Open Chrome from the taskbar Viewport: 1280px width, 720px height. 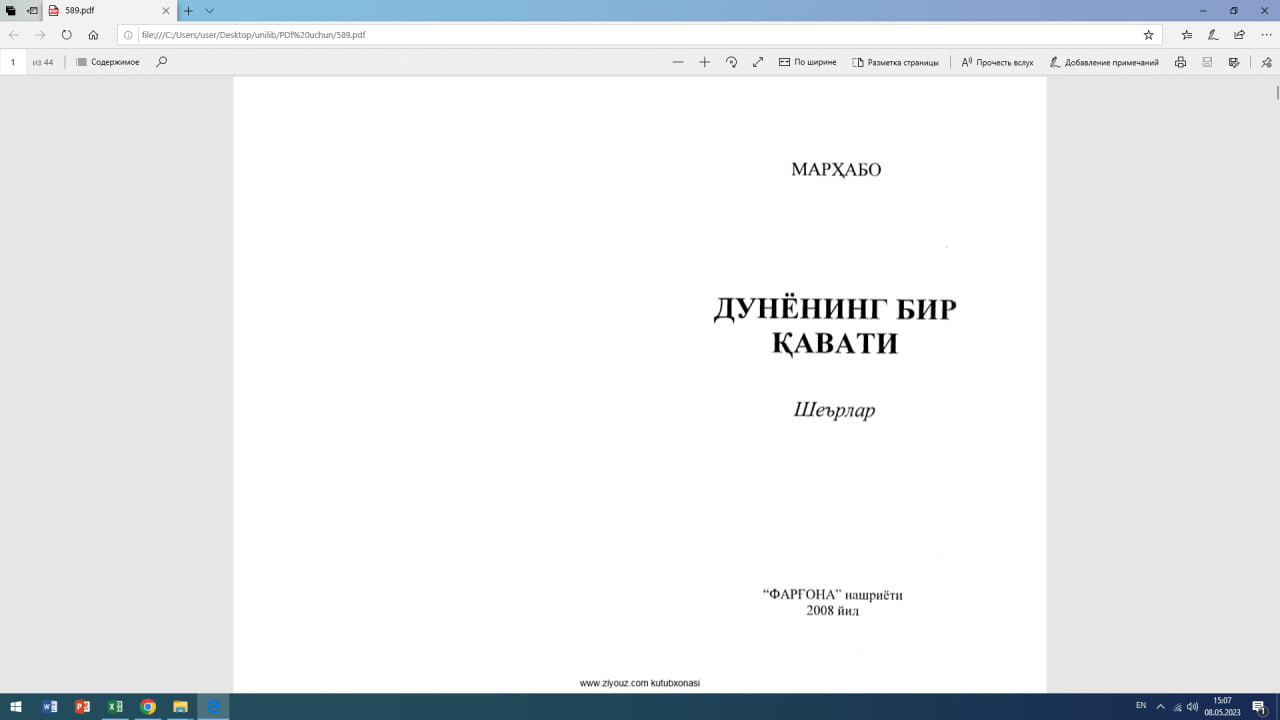click(148, 706)
